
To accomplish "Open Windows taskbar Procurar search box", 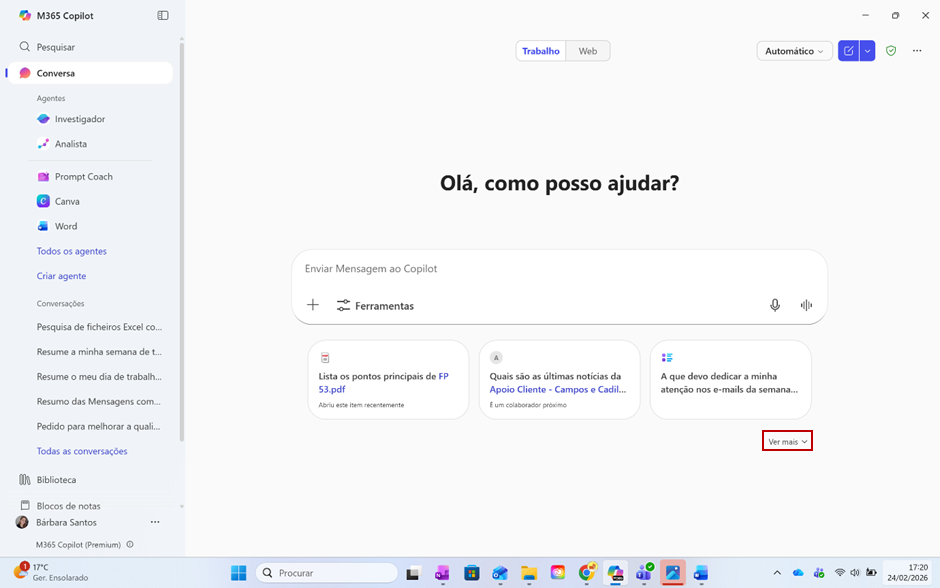I will 325,573.
